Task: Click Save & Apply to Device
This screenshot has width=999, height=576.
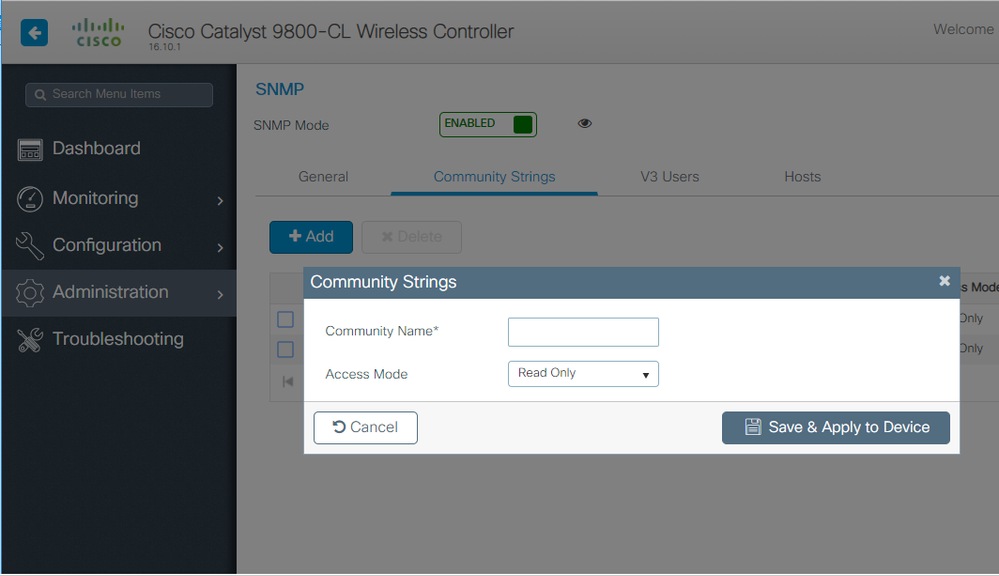Action: coord(835,427)
